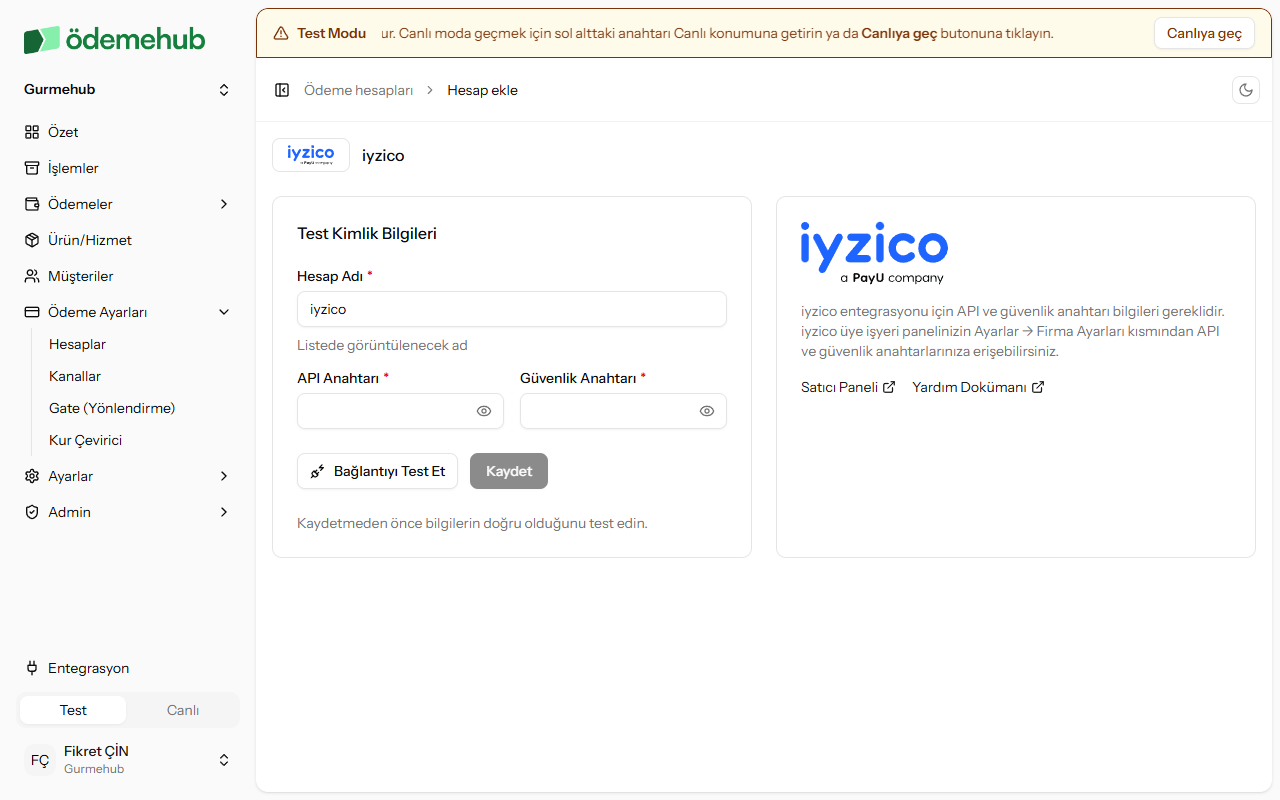
Task: Focus the Güvenlik Anahtarı input field
Action: click(623, 411)
